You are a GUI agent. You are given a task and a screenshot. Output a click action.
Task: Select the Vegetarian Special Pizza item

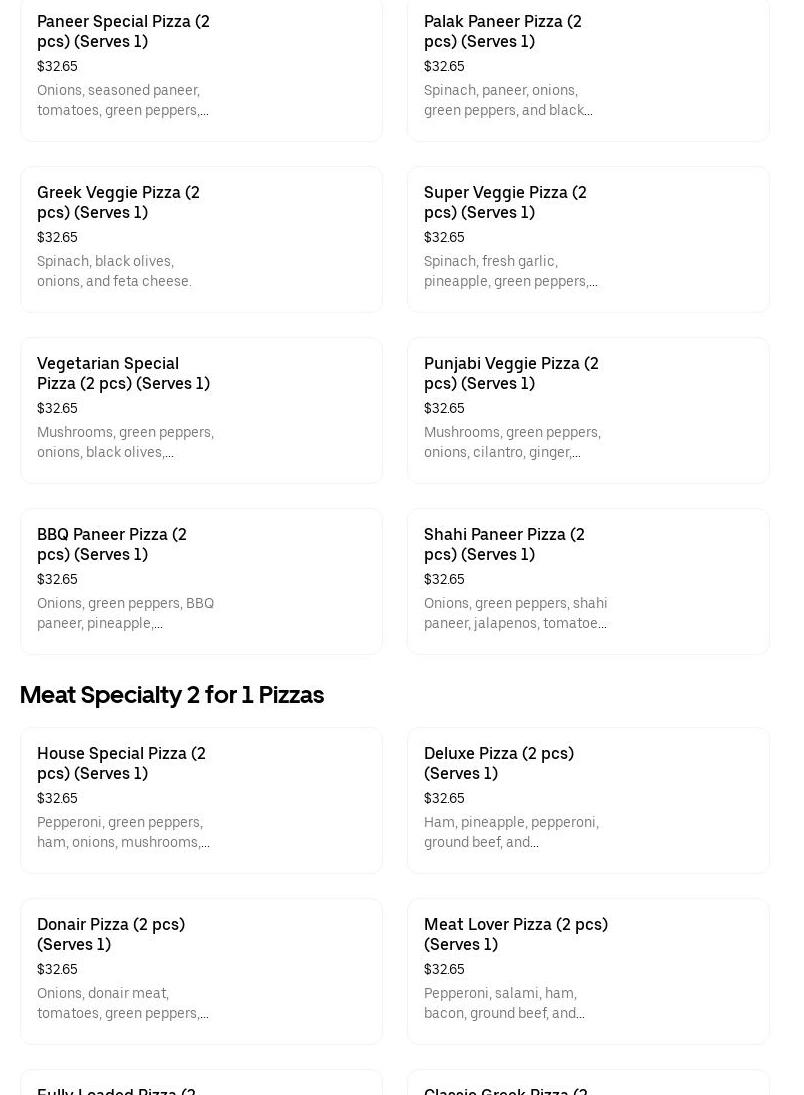(201, 410)
